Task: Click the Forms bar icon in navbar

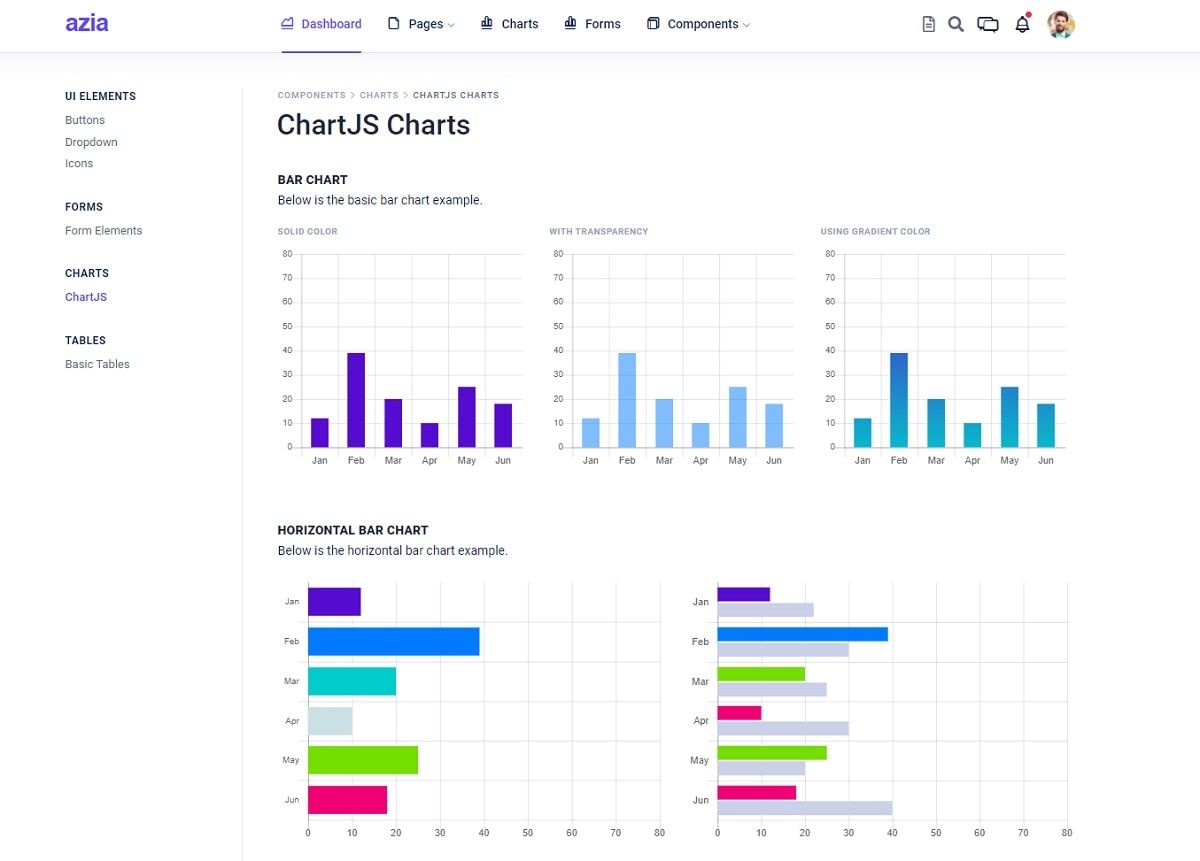Action: tap(570, 22)
